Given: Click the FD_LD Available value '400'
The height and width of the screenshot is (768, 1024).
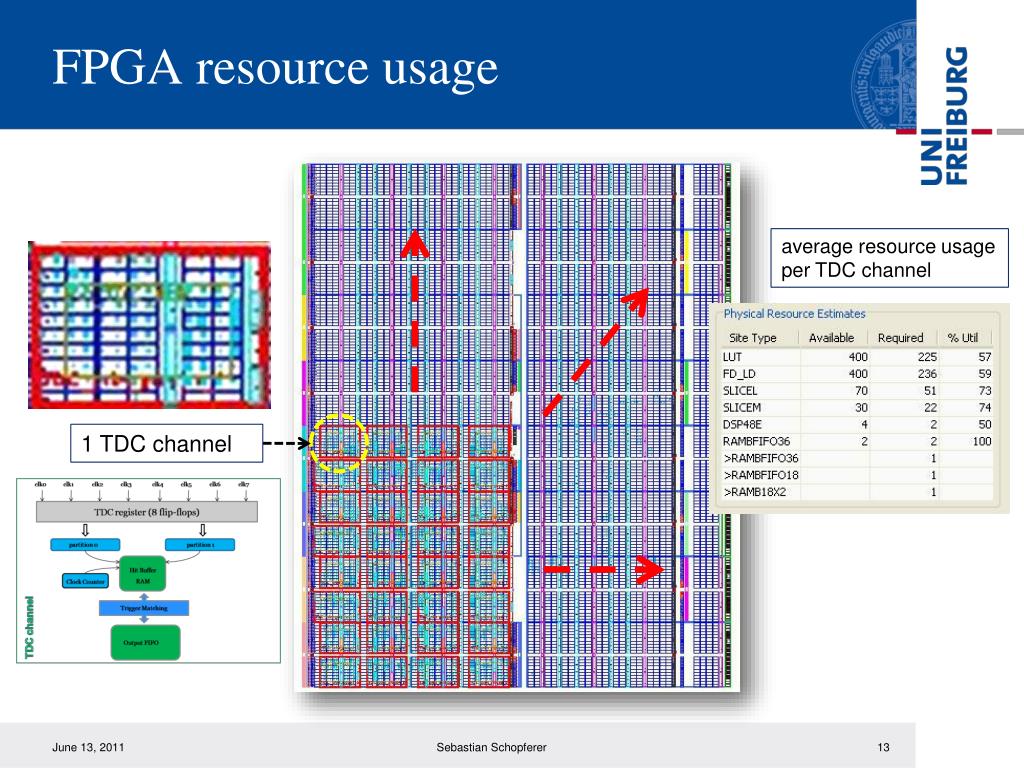Looking at the screenshot, I should (x=858, y=374).
